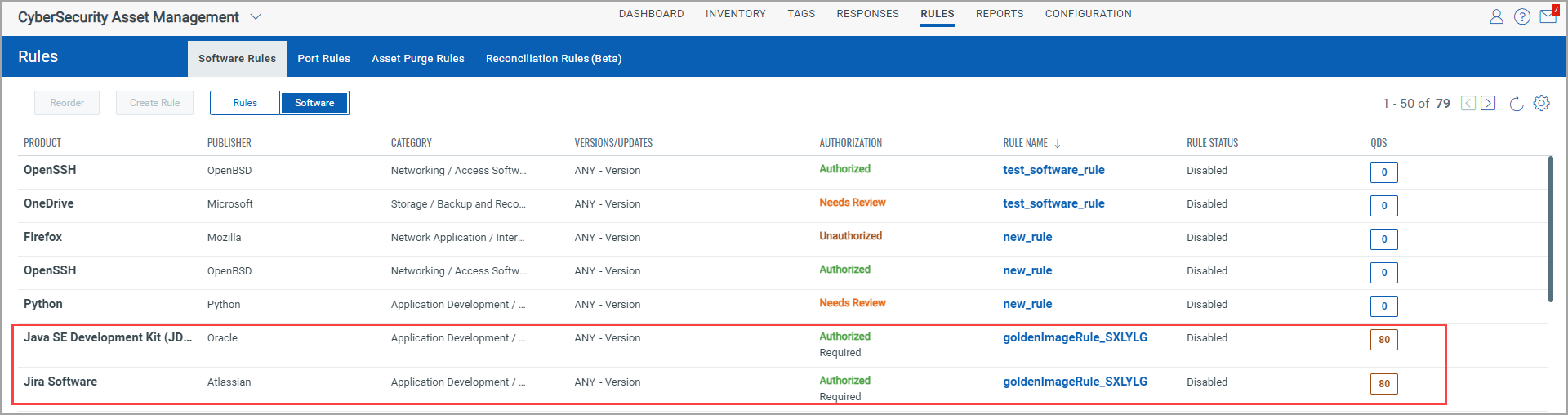
Task: Click the Reorder button
Action: point(67,103)
